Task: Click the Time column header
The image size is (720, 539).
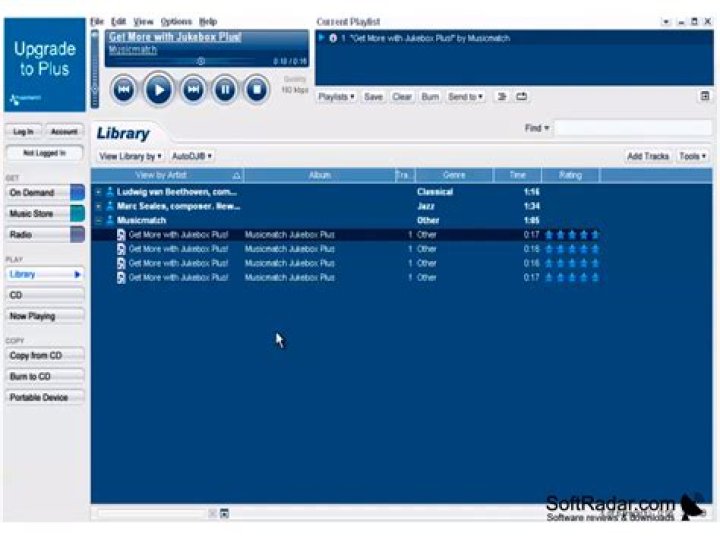Action: coord(518,175)
